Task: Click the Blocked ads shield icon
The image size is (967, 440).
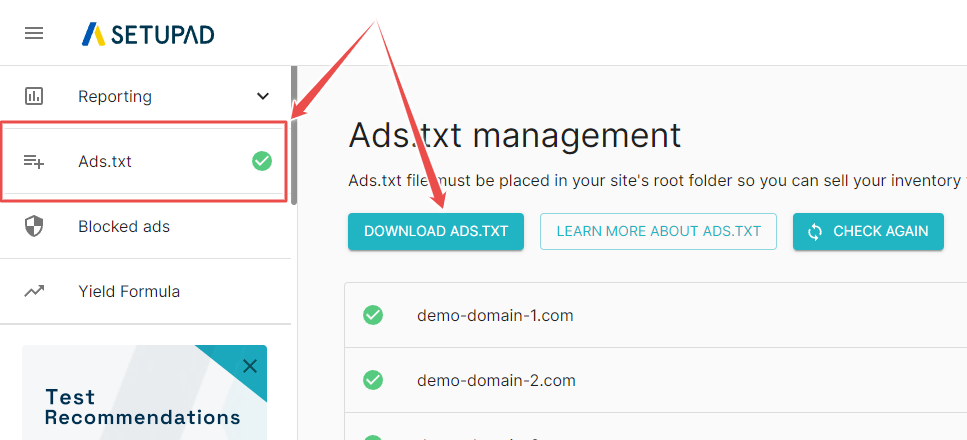Action: pos(34,226)
